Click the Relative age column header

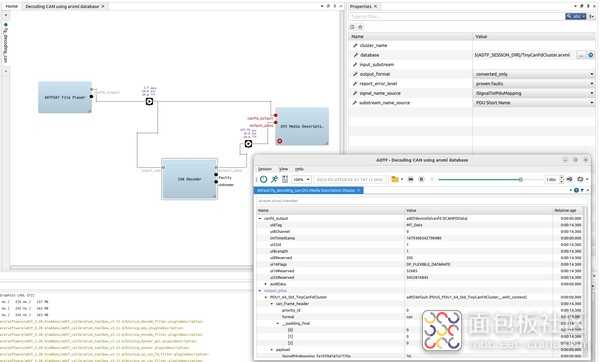pos(567,210)
